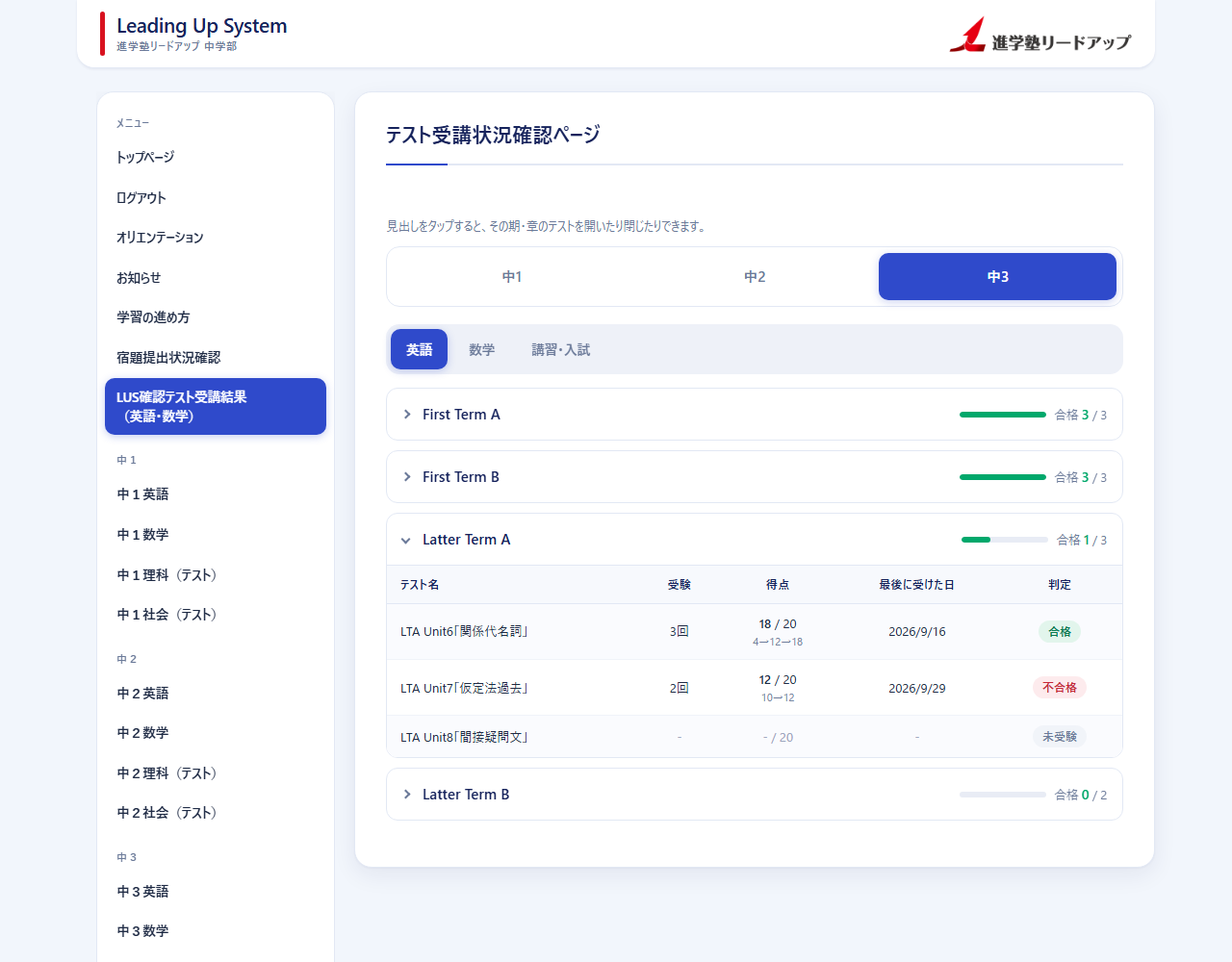Click the date 2026/9/29
Viewport: 1232px width, 962px height.
pyautogui.click(x=917, y=688)
